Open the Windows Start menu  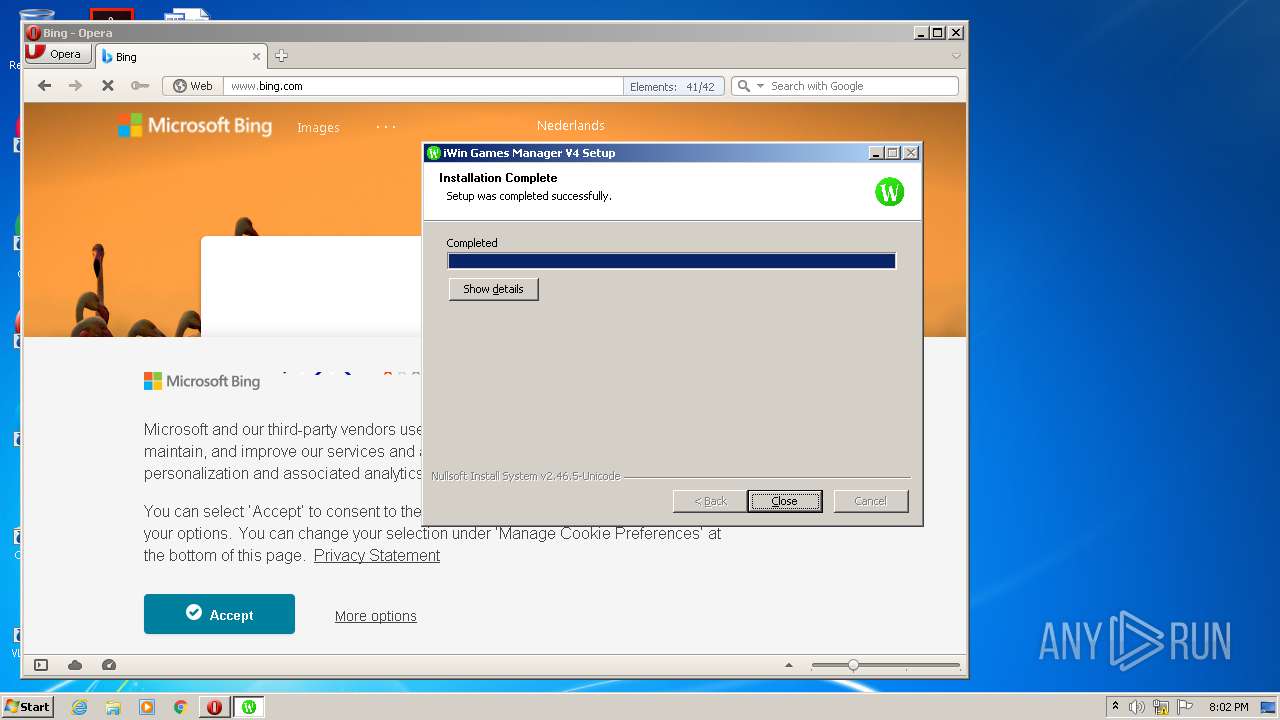[x=27, y=706]
